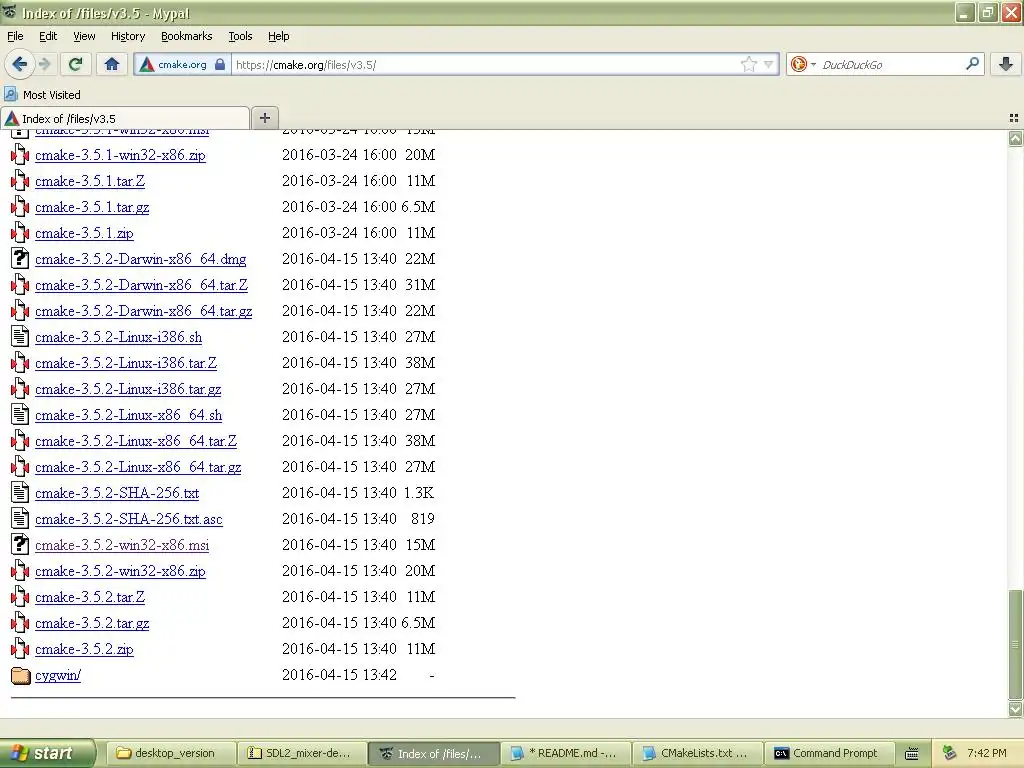1024x768 pixels.
Task: Click the vertical scrollbar thumb
Action: (x=1016, y=644)
